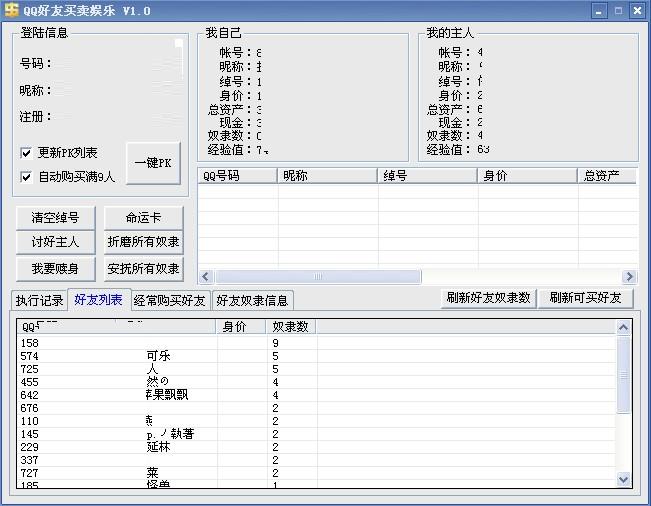This screenshot has width=651, height=506.
Task: Click the 绰号 column header
Action: click(x=428, y=176)
